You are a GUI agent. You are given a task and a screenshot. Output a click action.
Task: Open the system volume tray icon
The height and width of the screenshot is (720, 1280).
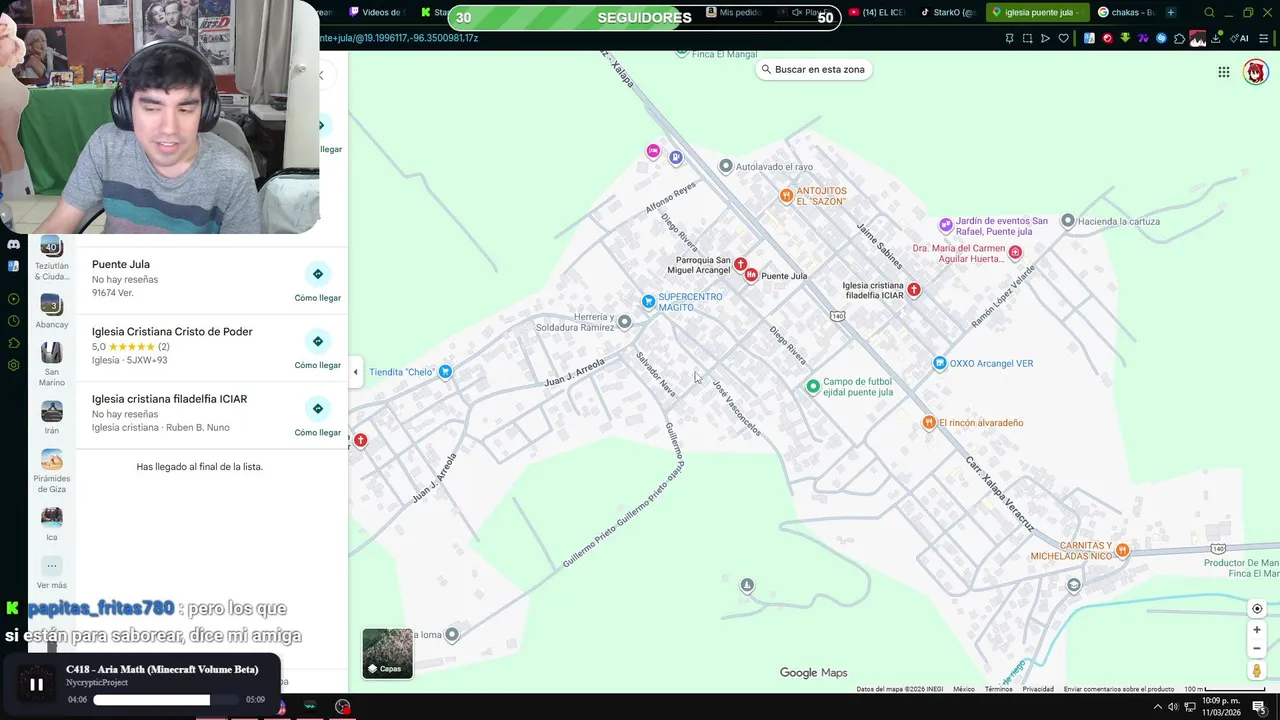1172,707
